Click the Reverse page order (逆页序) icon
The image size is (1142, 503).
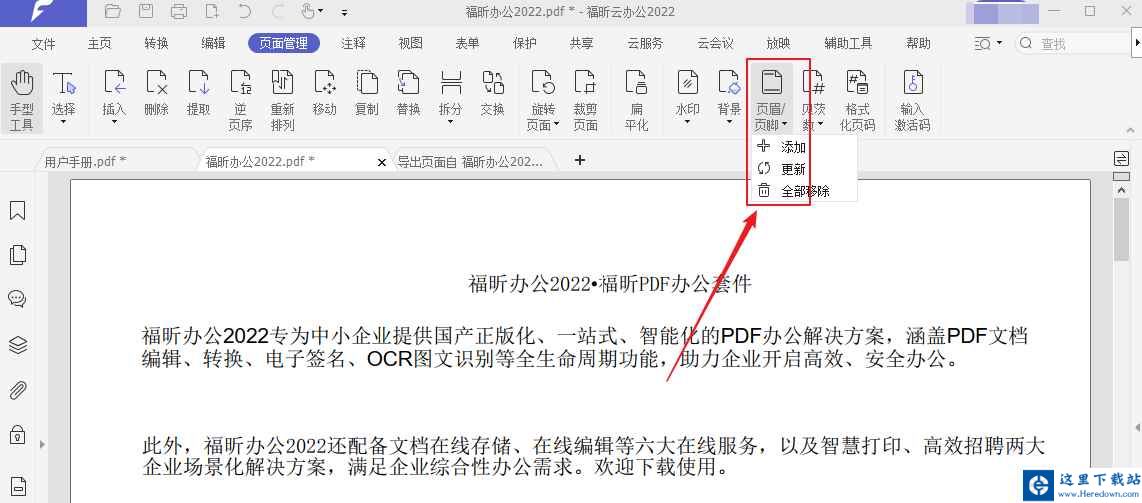[x=241, y=83]
